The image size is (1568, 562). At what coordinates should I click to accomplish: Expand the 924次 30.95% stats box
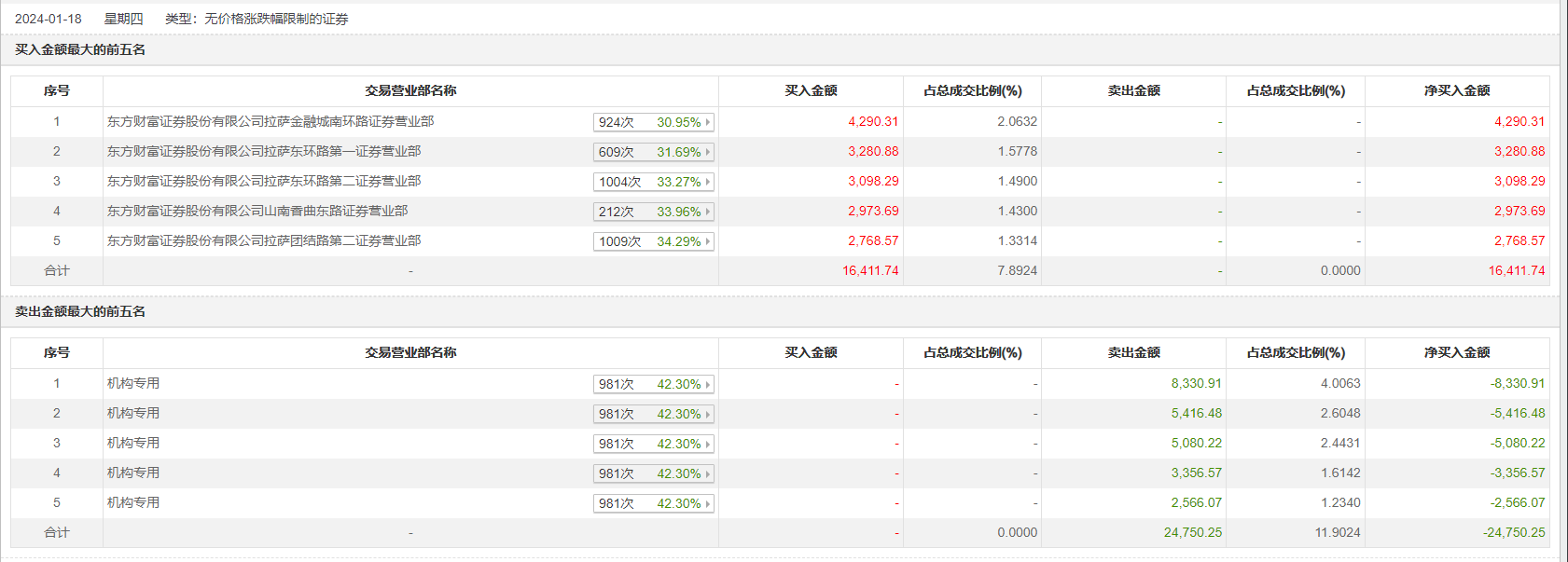(x=654, y=122)
